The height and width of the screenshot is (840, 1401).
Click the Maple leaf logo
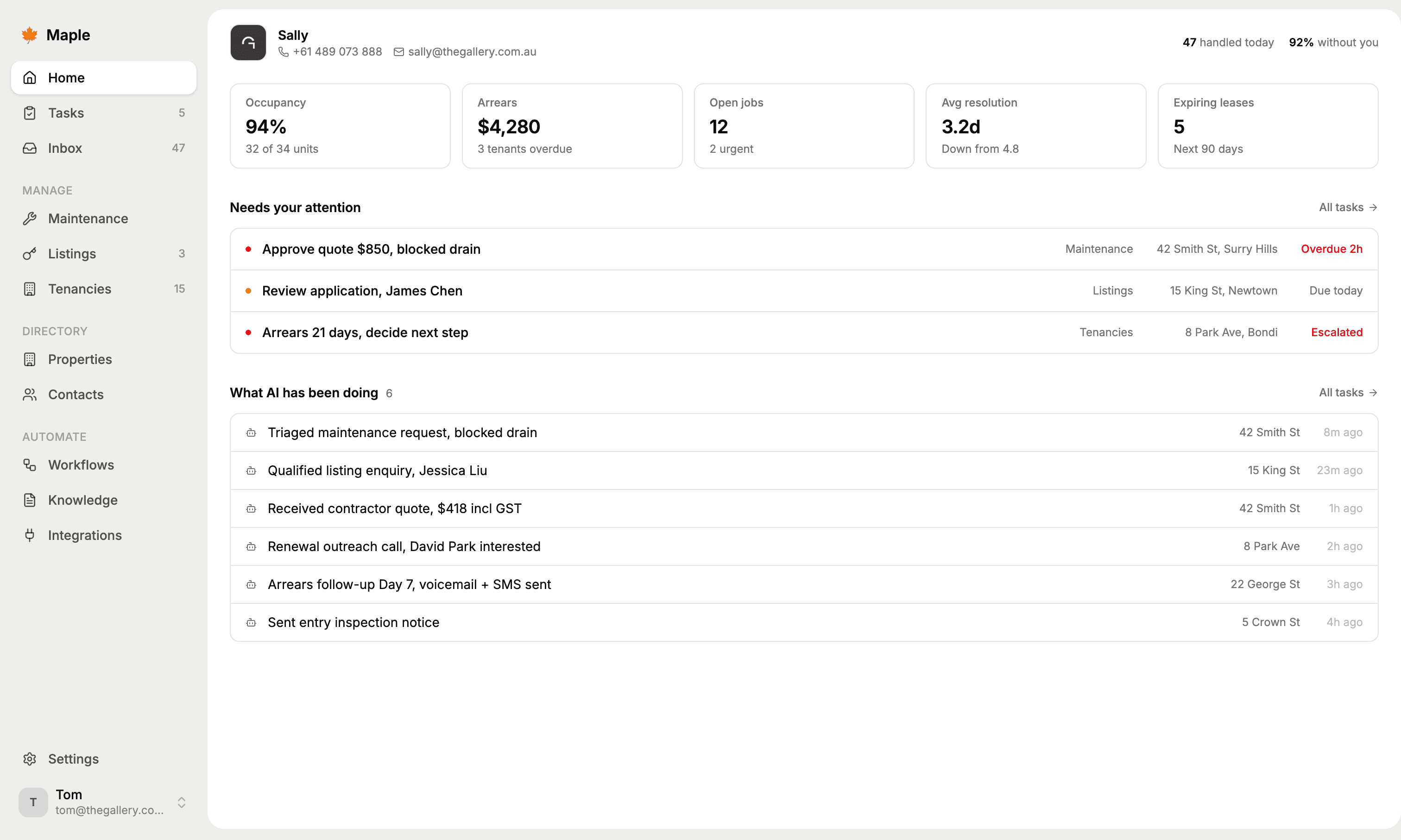coord(30,35)
